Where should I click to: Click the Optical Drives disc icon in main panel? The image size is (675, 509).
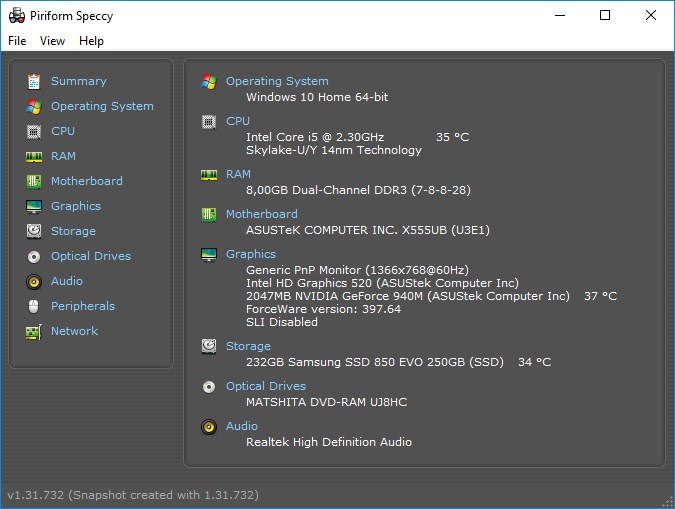tap(209, 387)
